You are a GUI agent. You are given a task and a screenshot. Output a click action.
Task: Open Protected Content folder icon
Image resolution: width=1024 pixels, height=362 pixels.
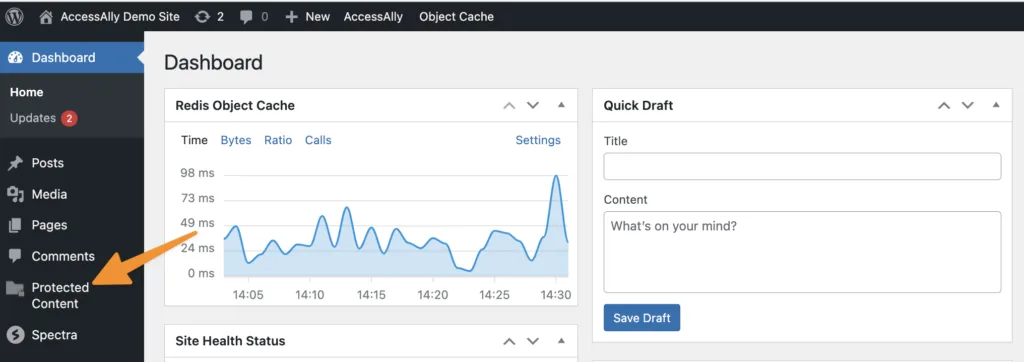click(15, 288)
